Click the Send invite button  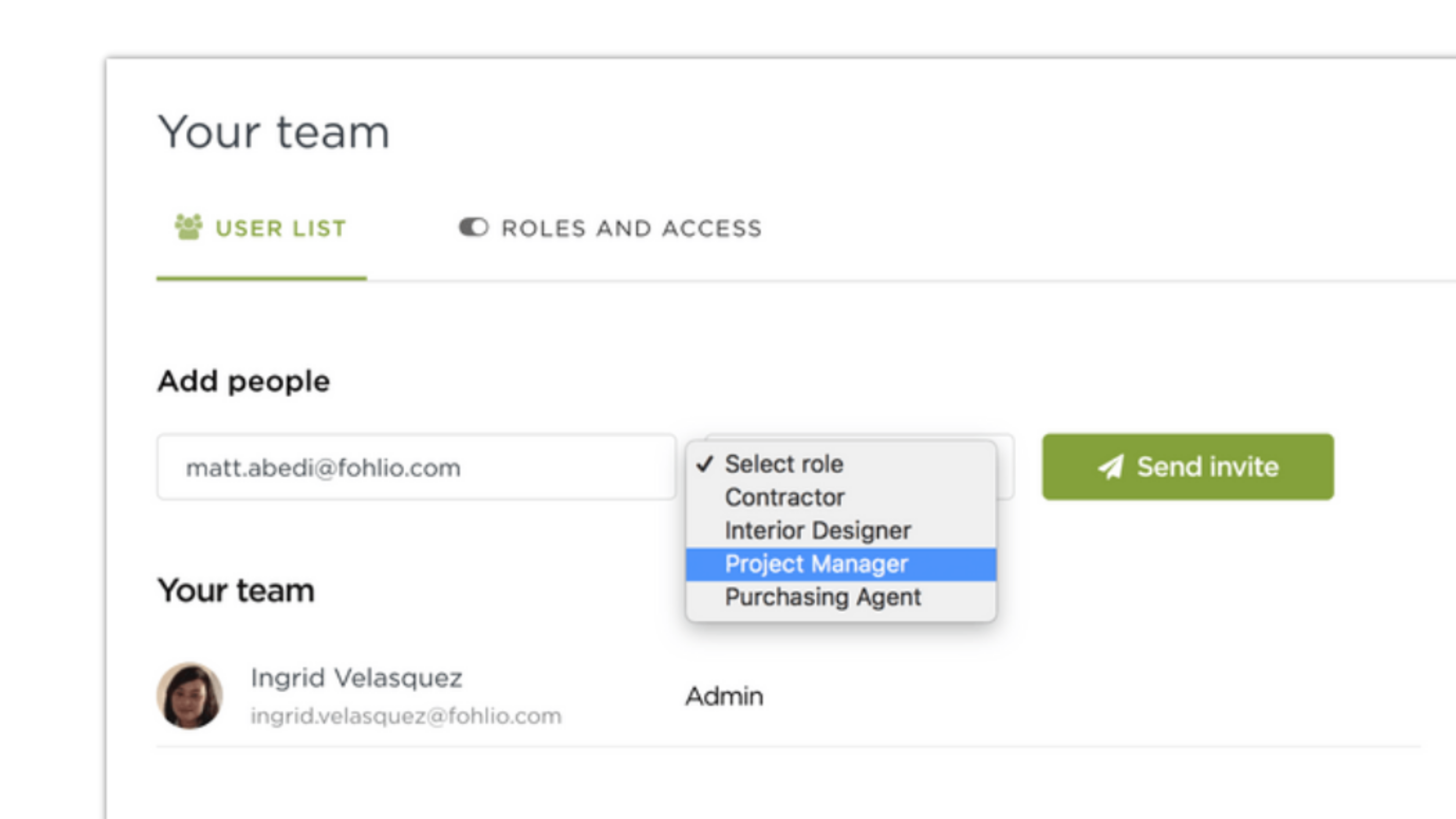(1188, 467)
